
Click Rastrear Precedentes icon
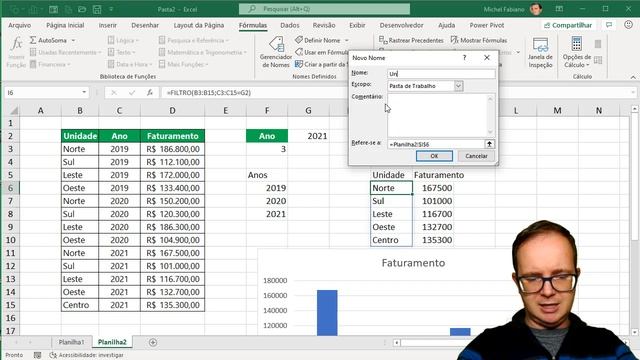pyautogui.click(x=383, y=40)
